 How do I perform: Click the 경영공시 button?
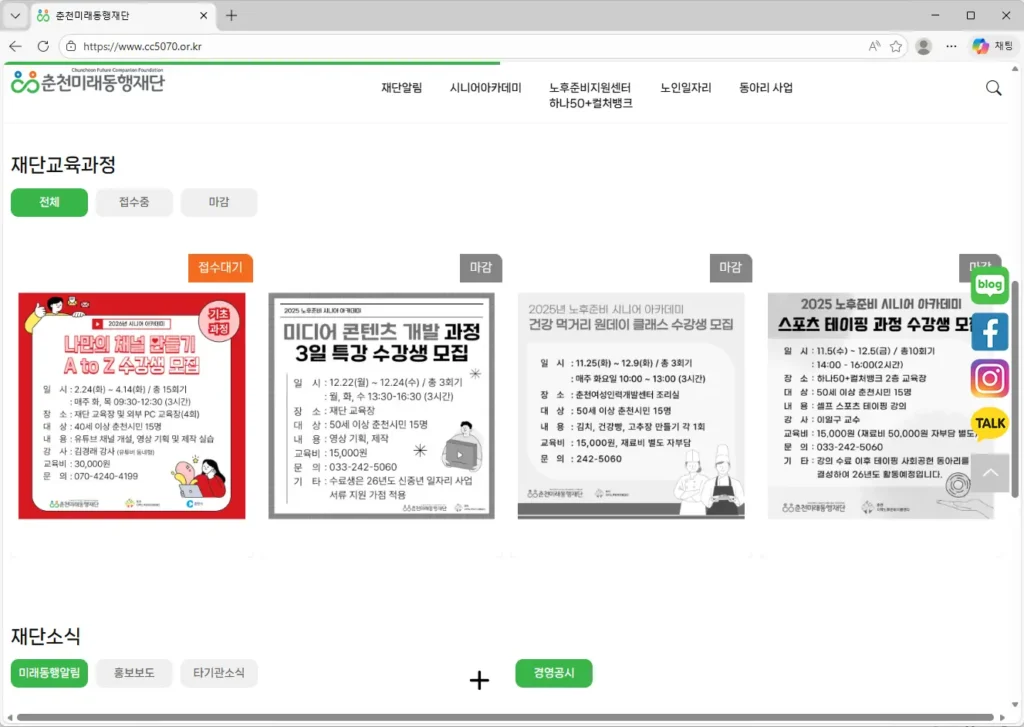coord(553,673)
